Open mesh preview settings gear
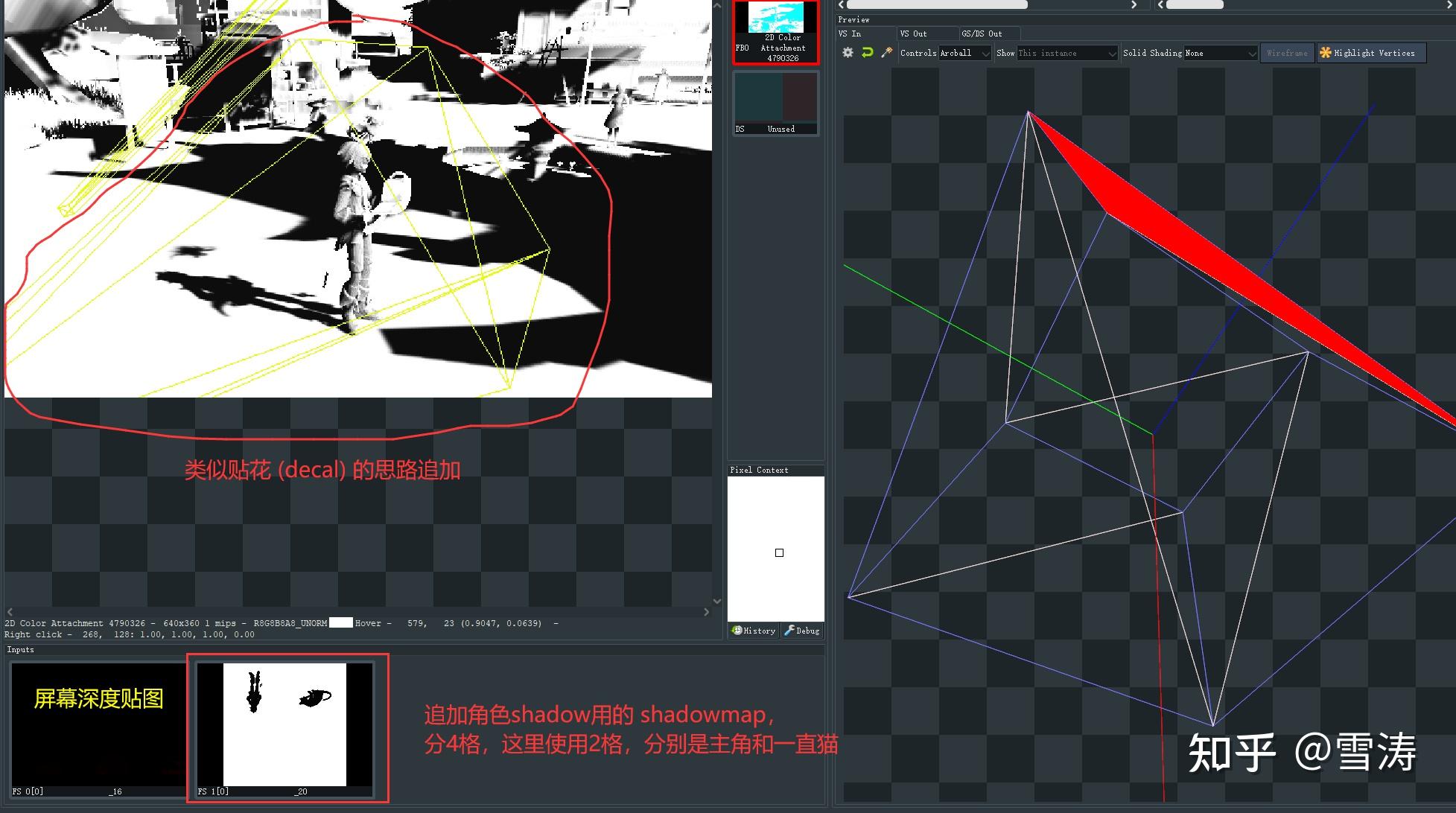 point(847,52)
